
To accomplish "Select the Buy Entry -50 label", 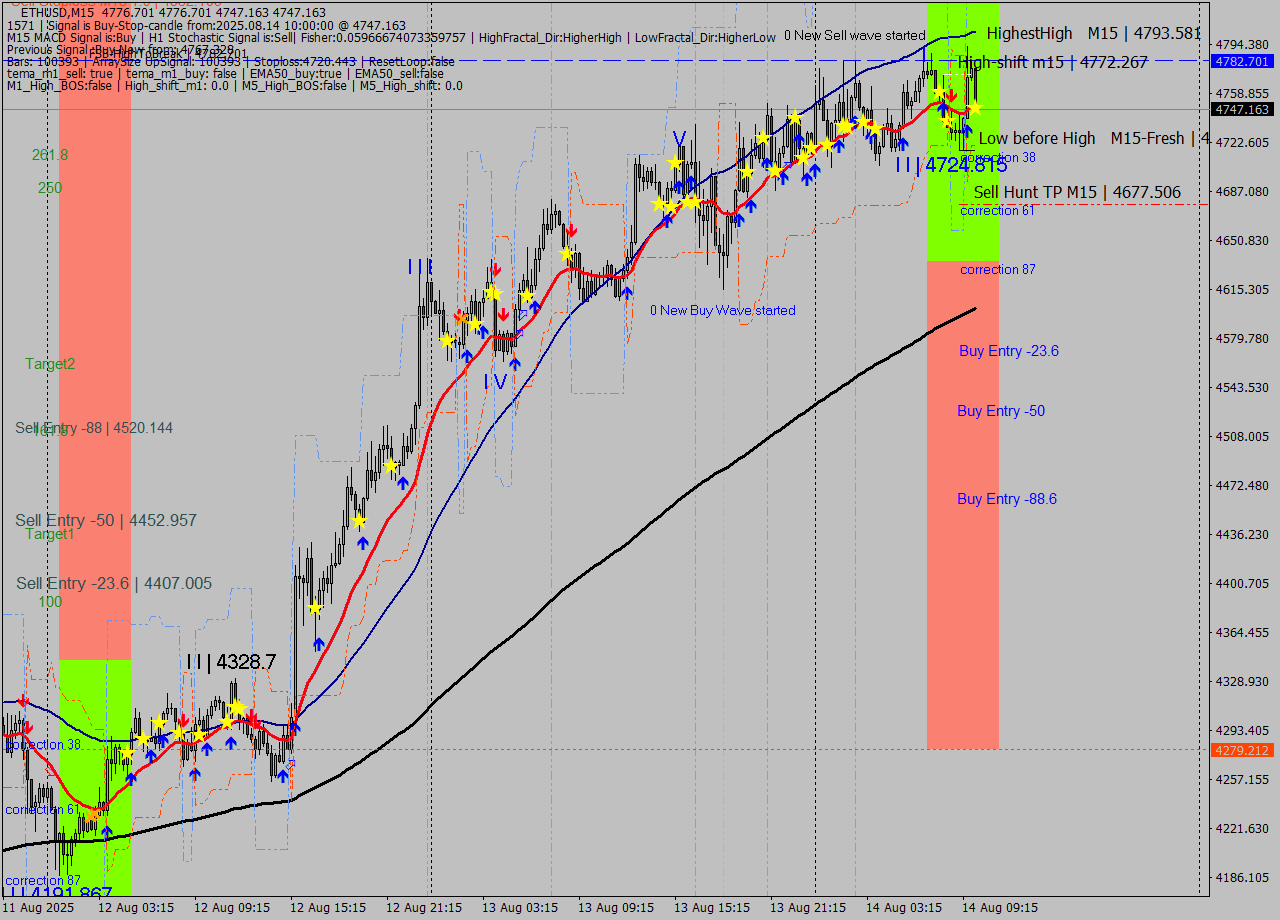I will tap(1001, 411).
